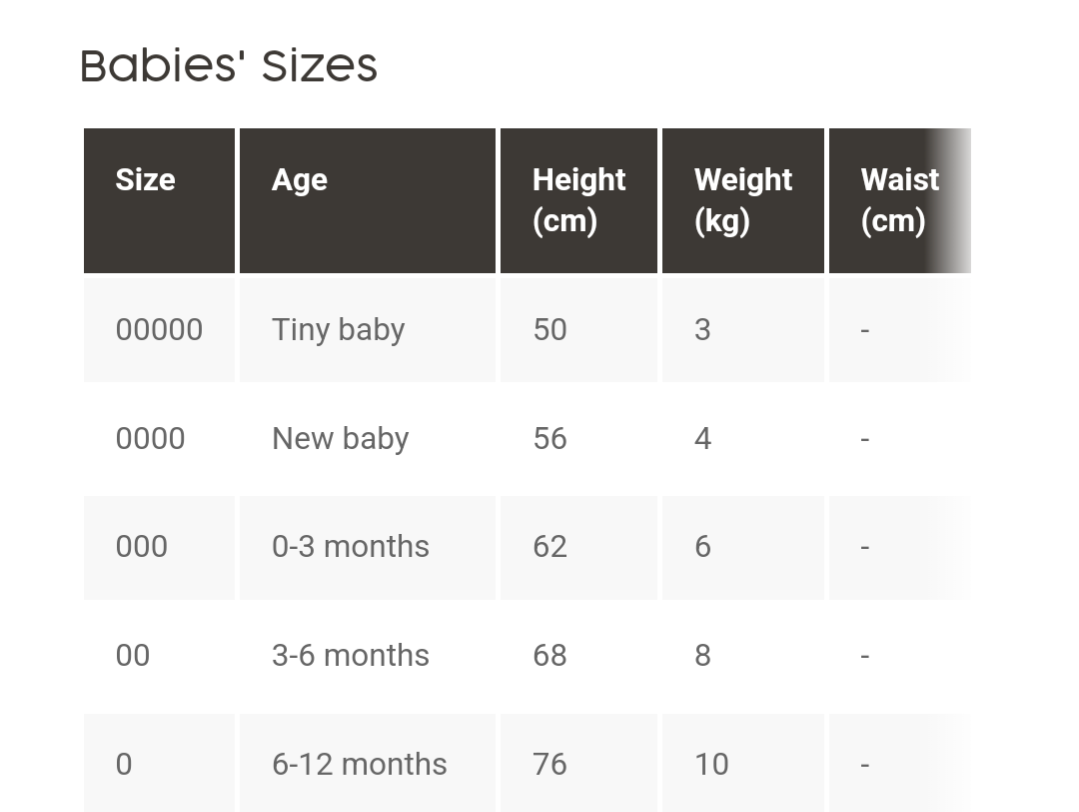Click the 0000 size cell
The height and width of the screenshot is (812, 1079).
point(150,439)
